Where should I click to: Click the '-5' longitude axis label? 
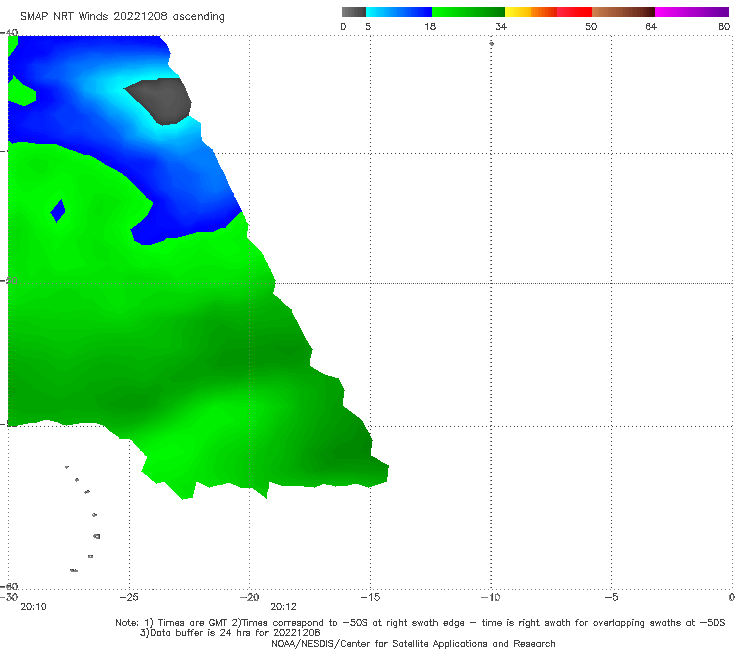pyautogui.click(x=611, y=597)
